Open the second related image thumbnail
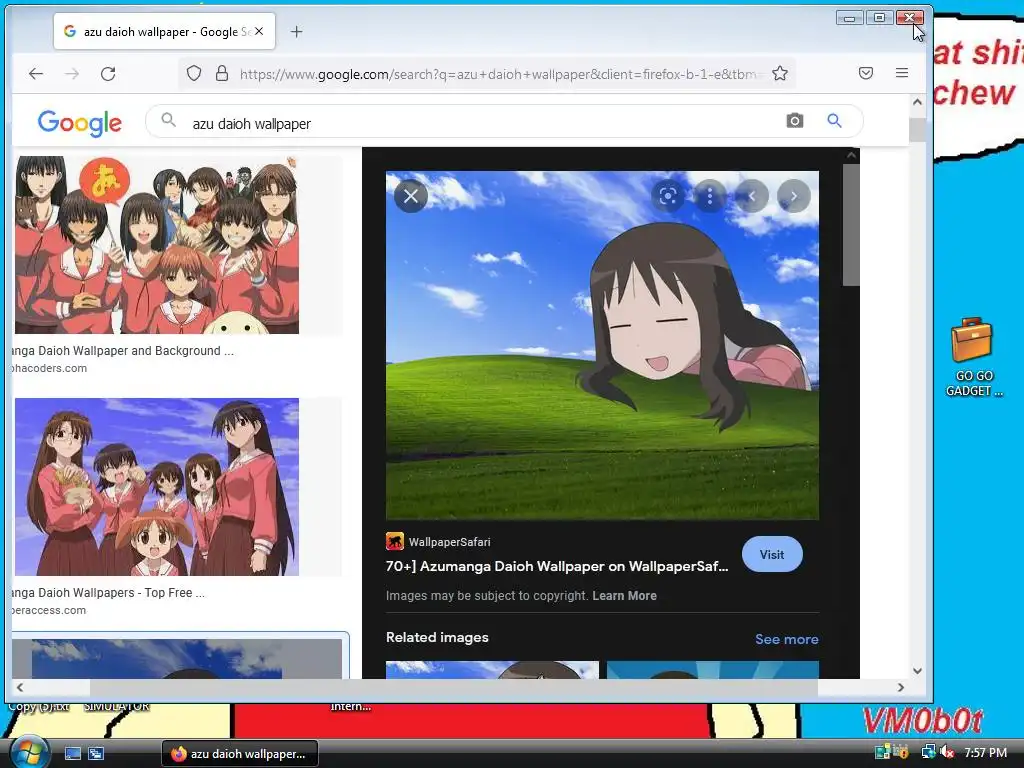 point(712,670)
